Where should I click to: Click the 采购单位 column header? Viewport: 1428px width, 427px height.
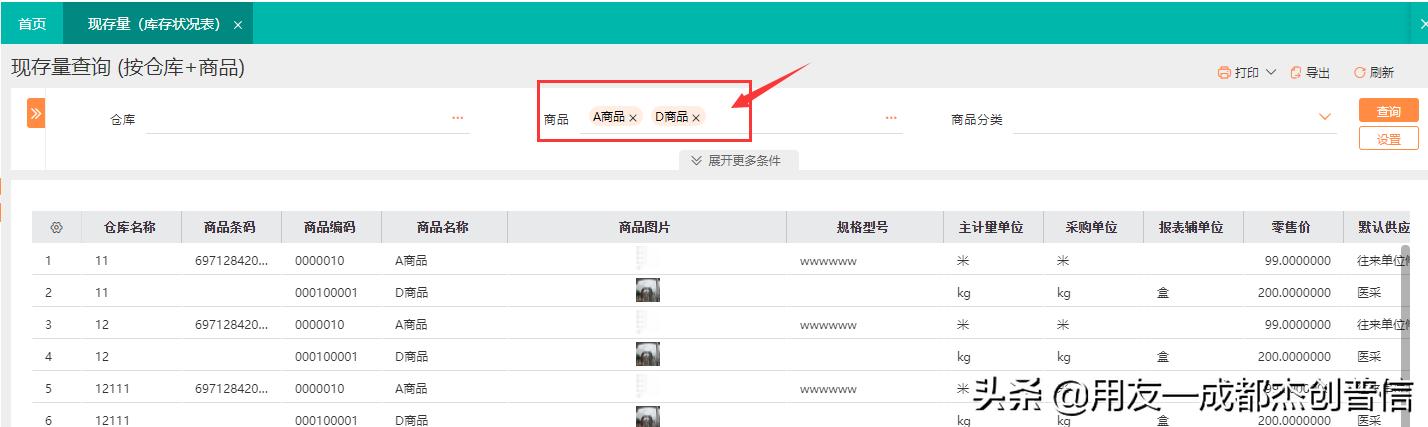click(x=1093, y=227)
